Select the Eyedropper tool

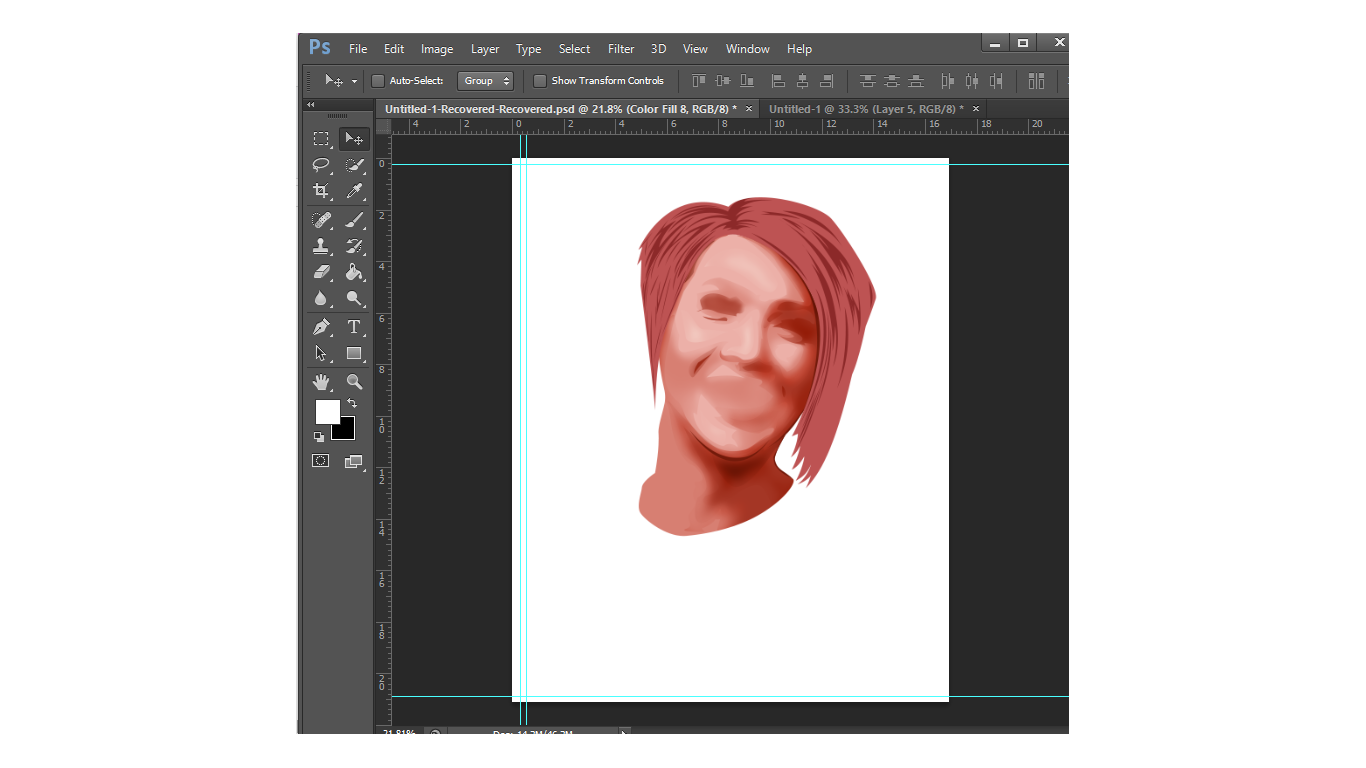click(x=354, y=191)
